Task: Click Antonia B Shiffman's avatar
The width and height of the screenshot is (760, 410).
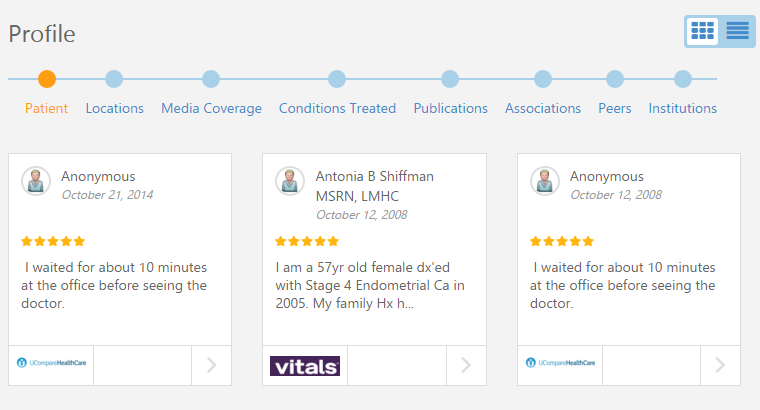Action: point(290,181)
